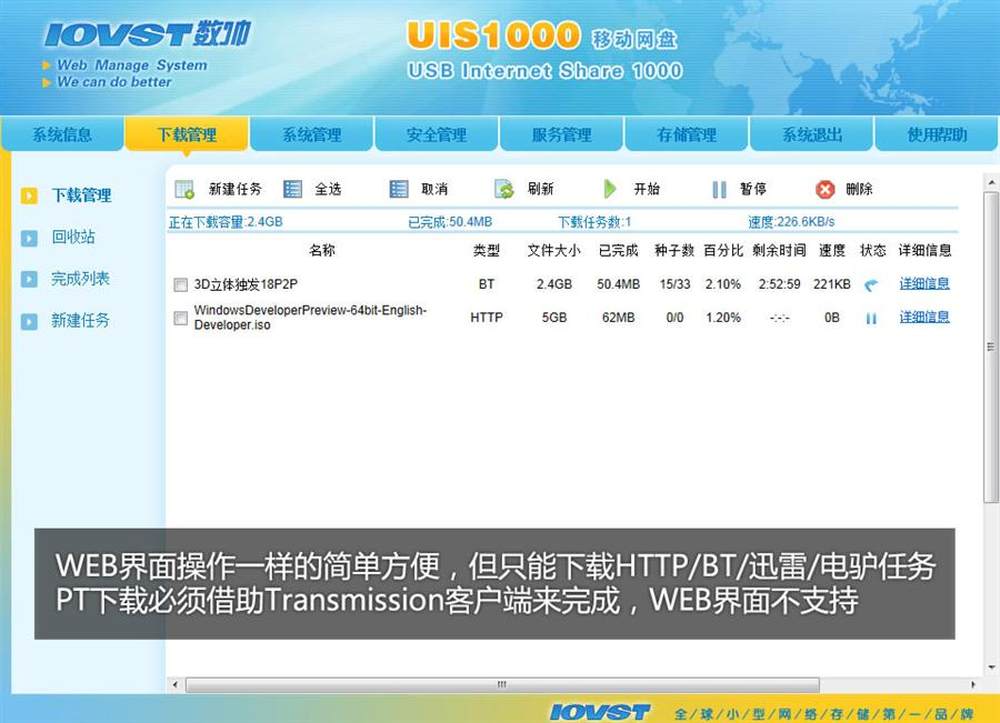Open the 系统信息 tab

click(x=62, y=134)
